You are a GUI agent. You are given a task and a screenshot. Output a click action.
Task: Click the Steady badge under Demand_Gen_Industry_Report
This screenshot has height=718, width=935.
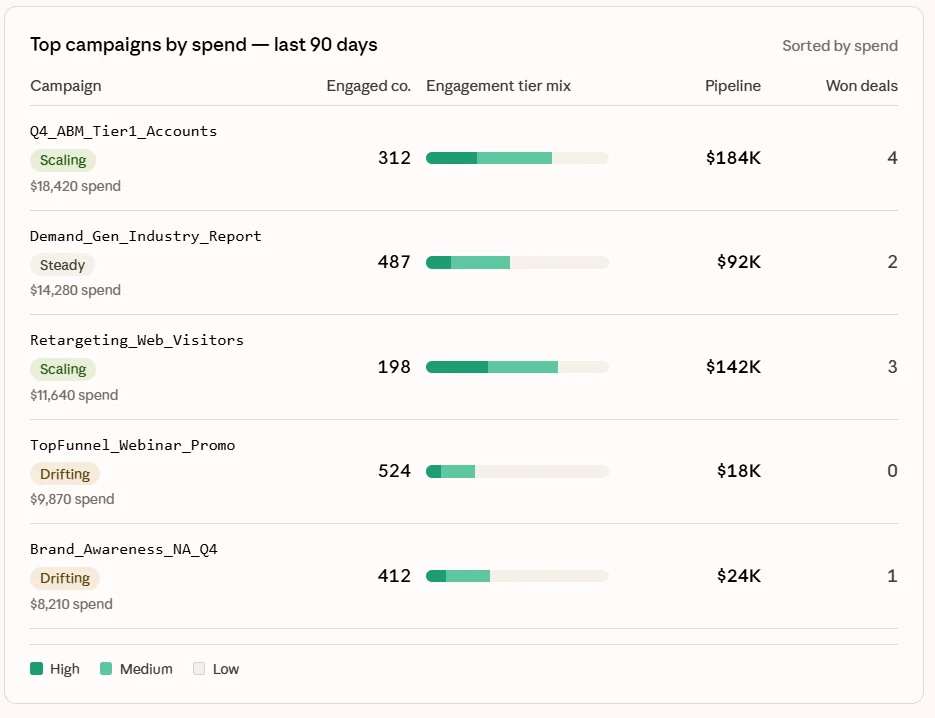pyautogui.click(x=62, y=265)
